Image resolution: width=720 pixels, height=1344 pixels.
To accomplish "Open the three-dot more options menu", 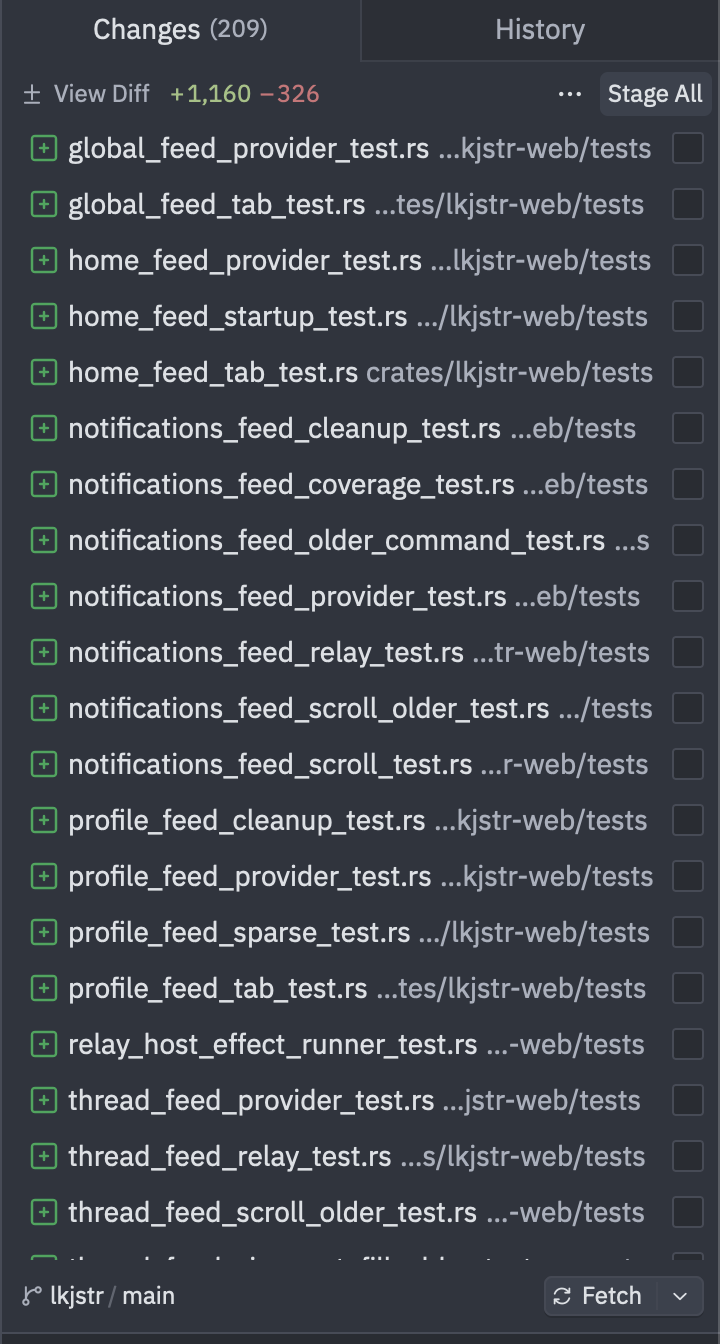I will pos(570,94).
